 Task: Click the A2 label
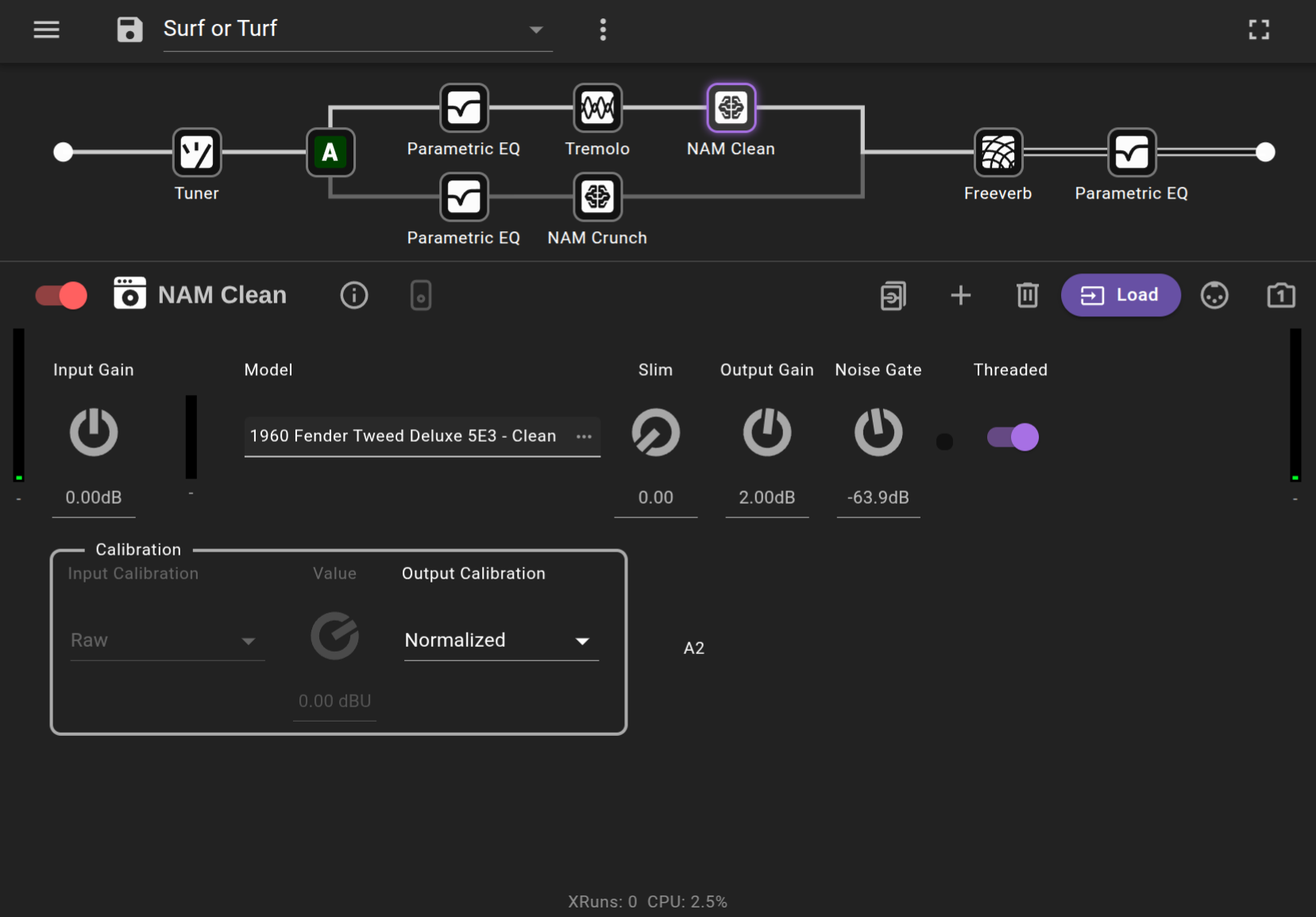(694, 648)
